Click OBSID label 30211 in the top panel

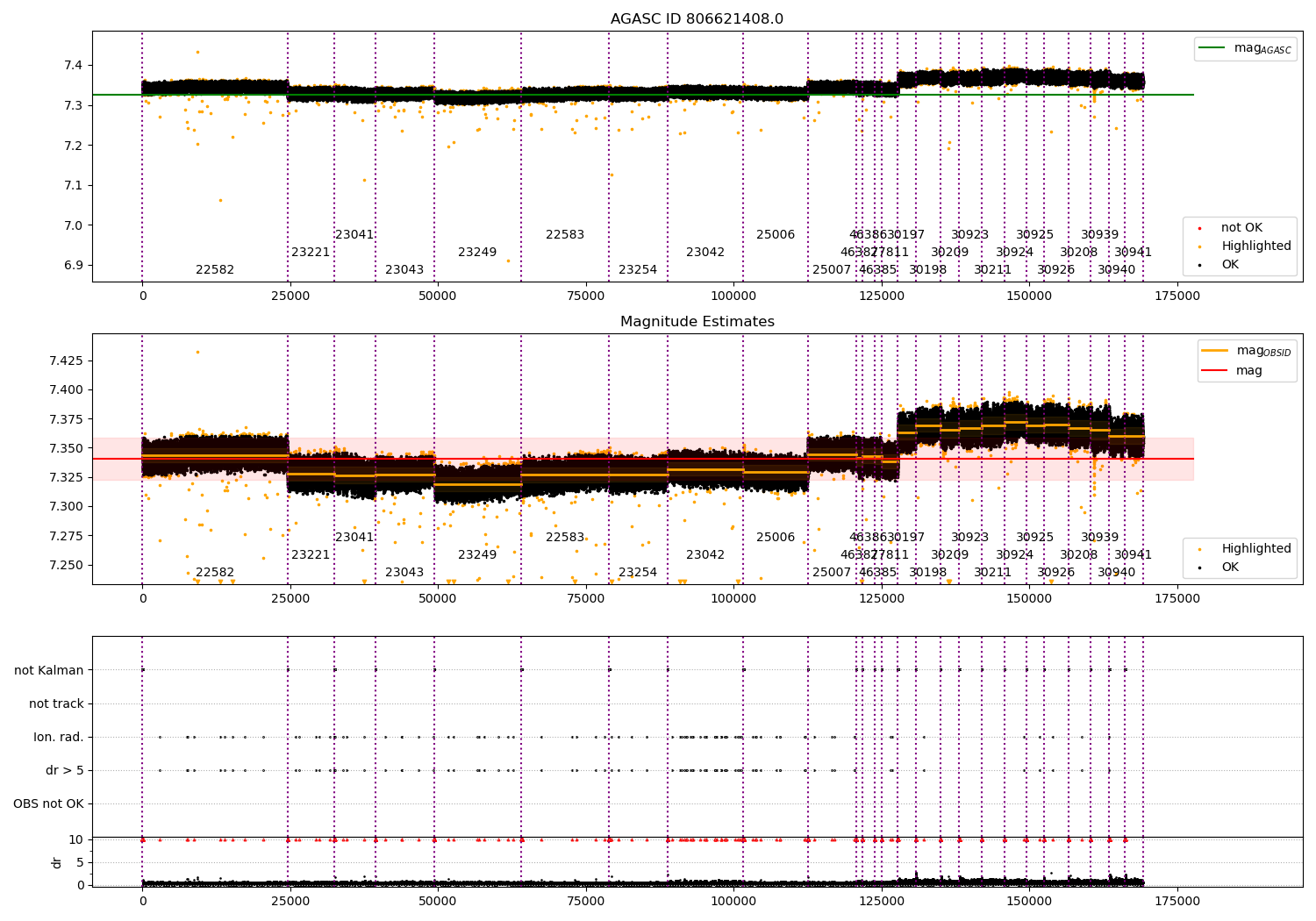pyautogui.click(x=993, y=270)
